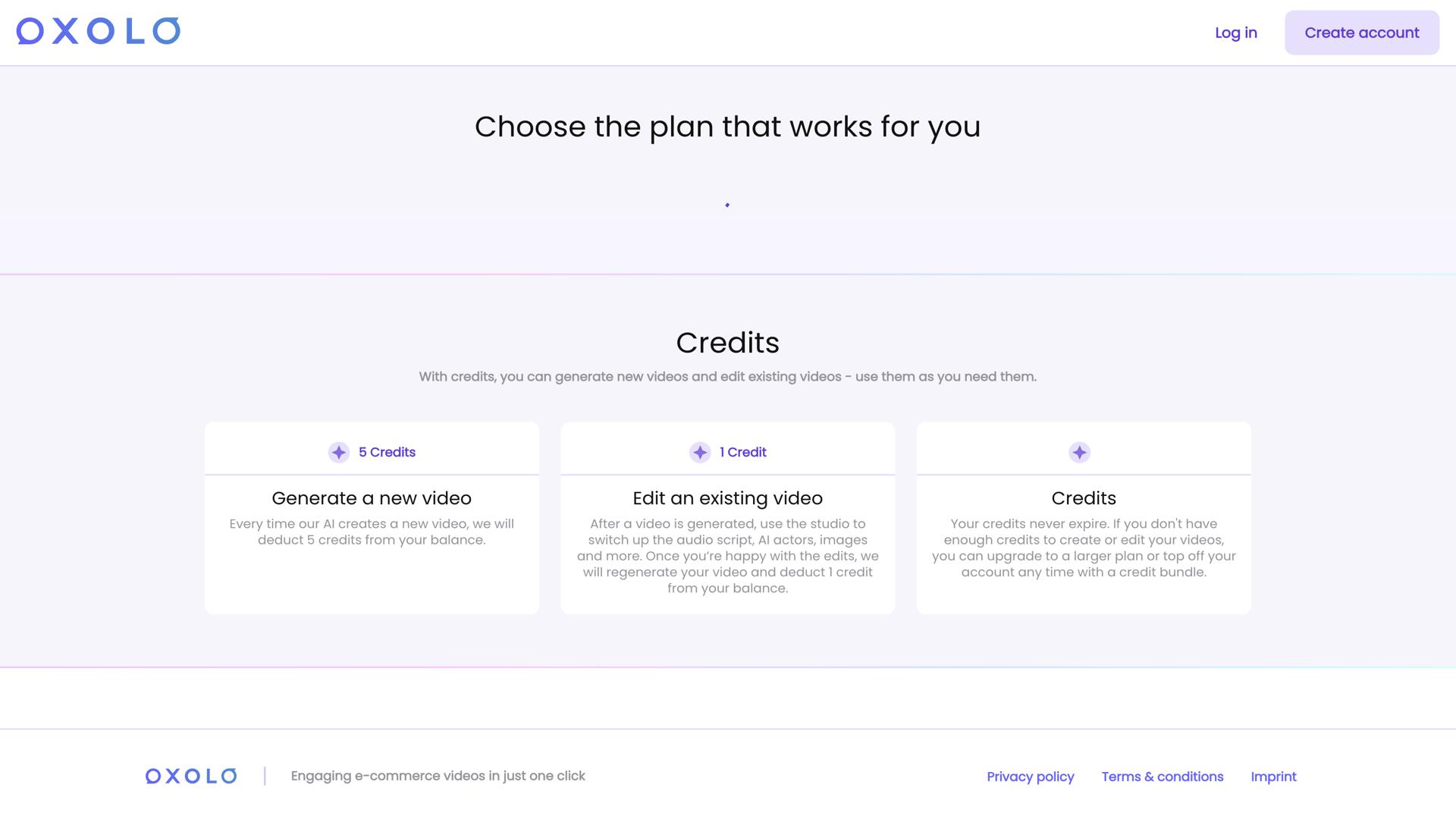Screen dimensions: 1456x819
Task: Click the loading dot below the plan heading
Action: tap(727, 205)
